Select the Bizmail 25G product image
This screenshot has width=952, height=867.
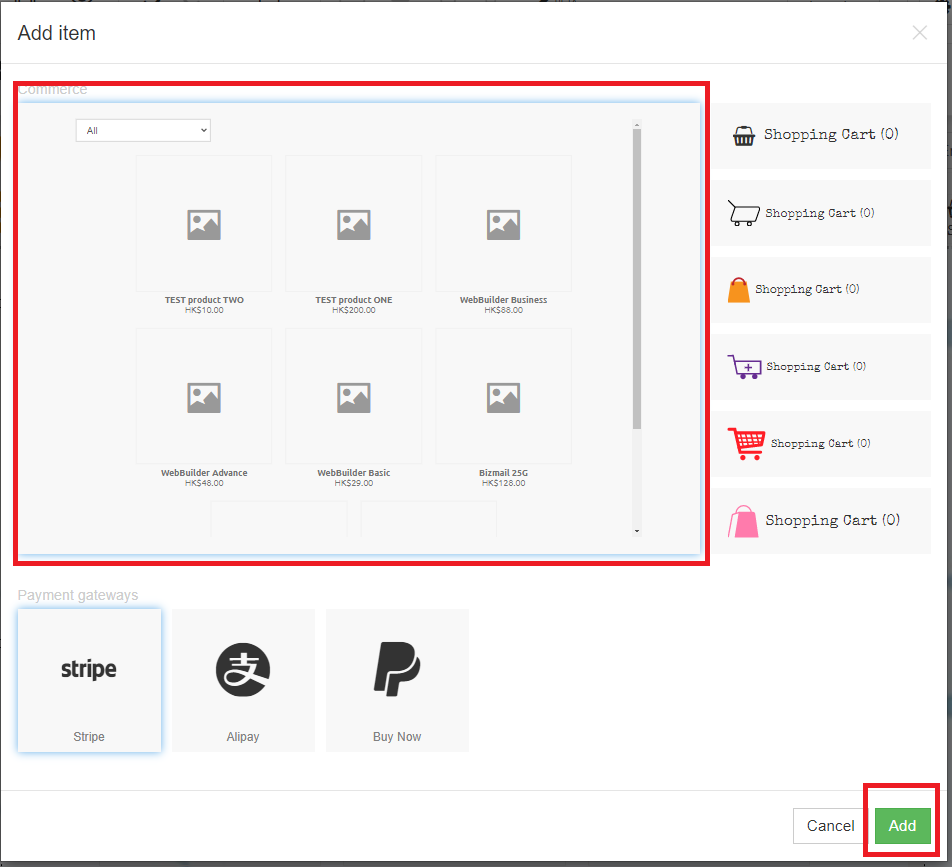point(503,397)
